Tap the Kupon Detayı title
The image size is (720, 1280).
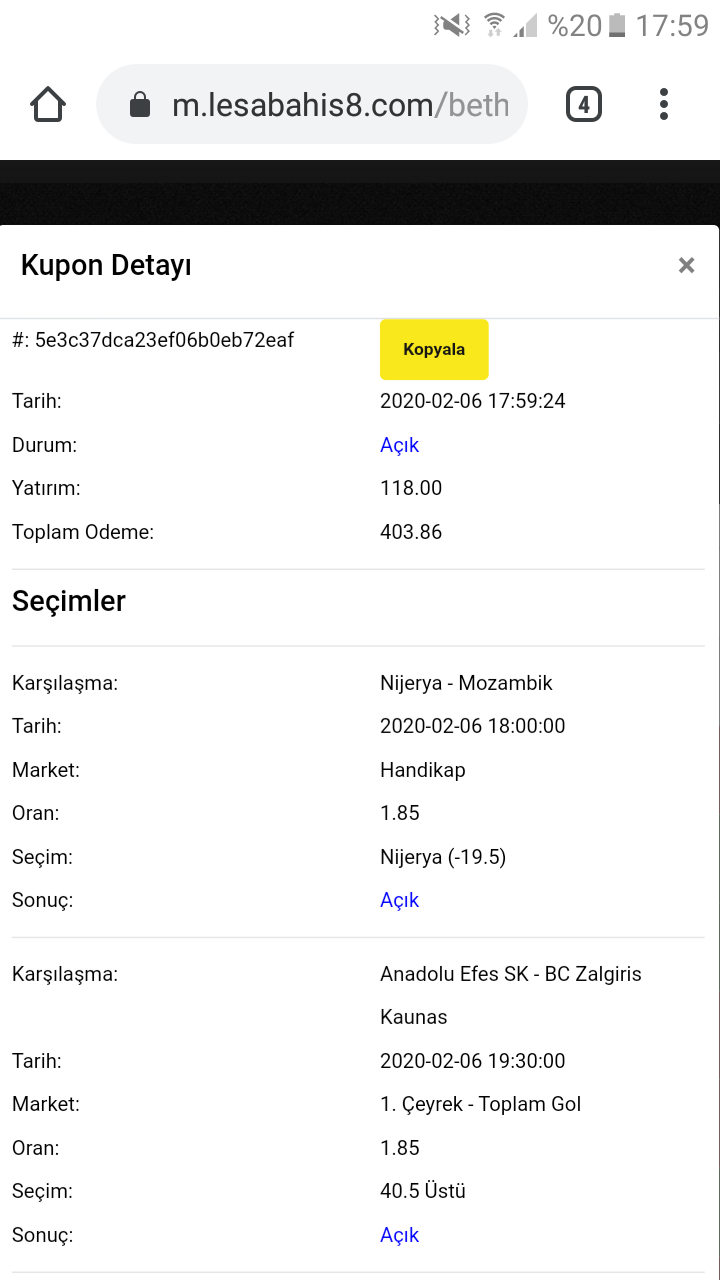tap(106, 265)
